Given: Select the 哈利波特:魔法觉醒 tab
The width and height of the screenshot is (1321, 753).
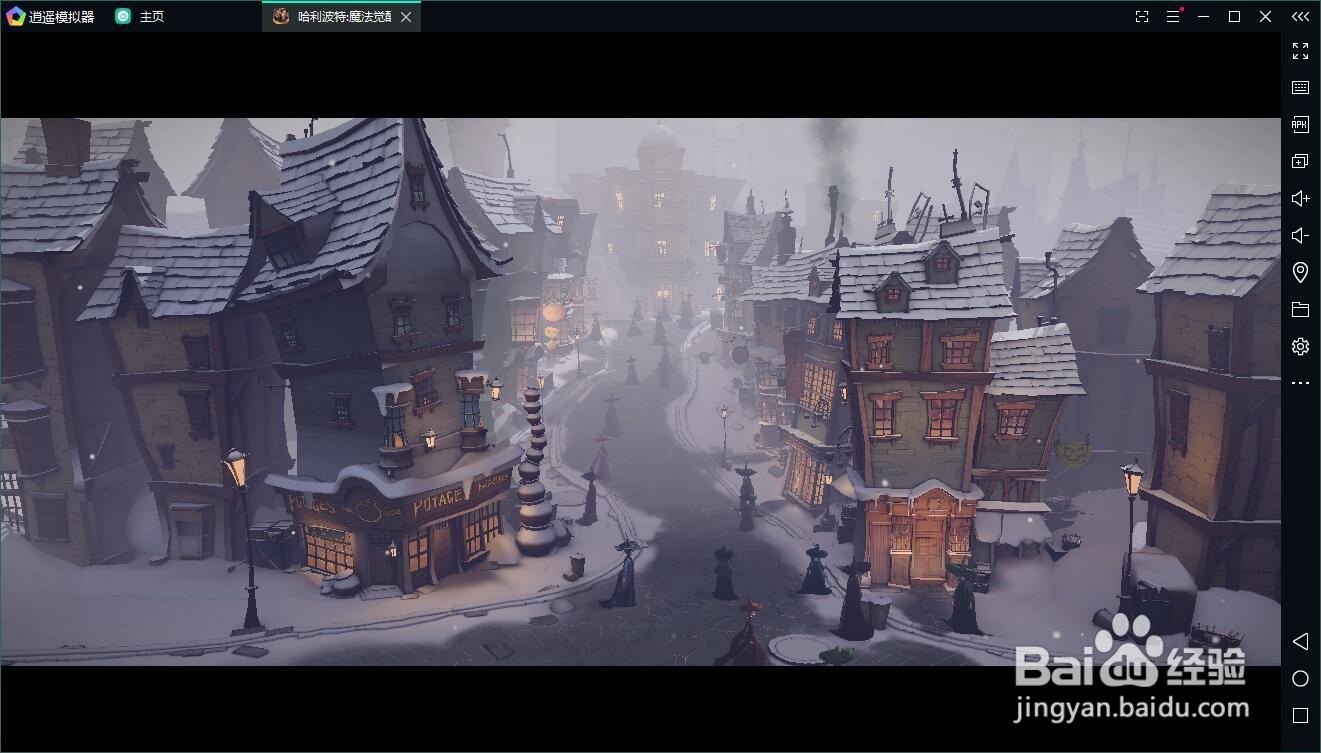Looking at the screenshot, I should point(341,17).
